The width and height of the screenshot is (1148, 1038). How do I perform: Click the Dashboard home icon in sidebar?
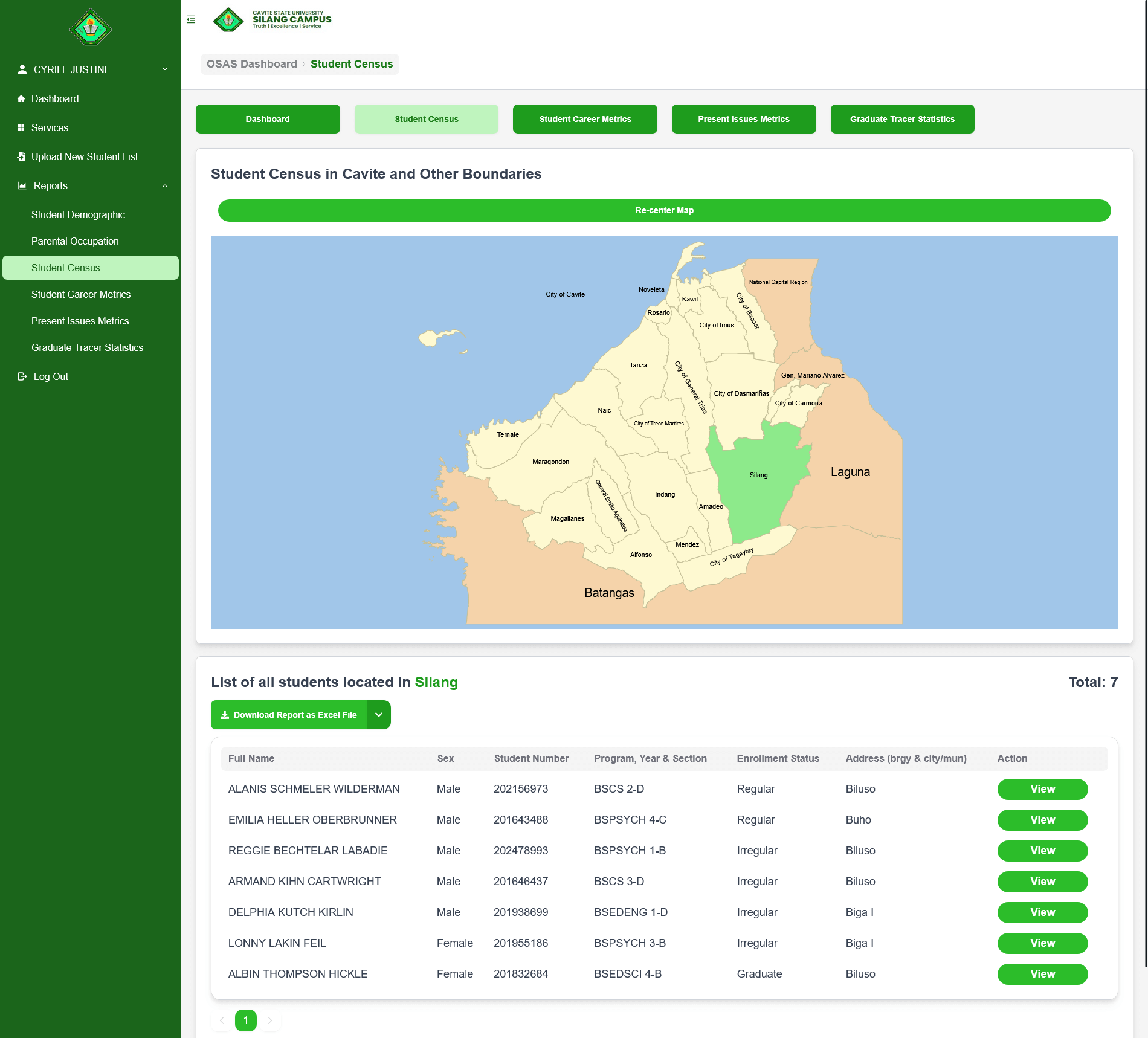pyautogui.click(x=21, y=98)
